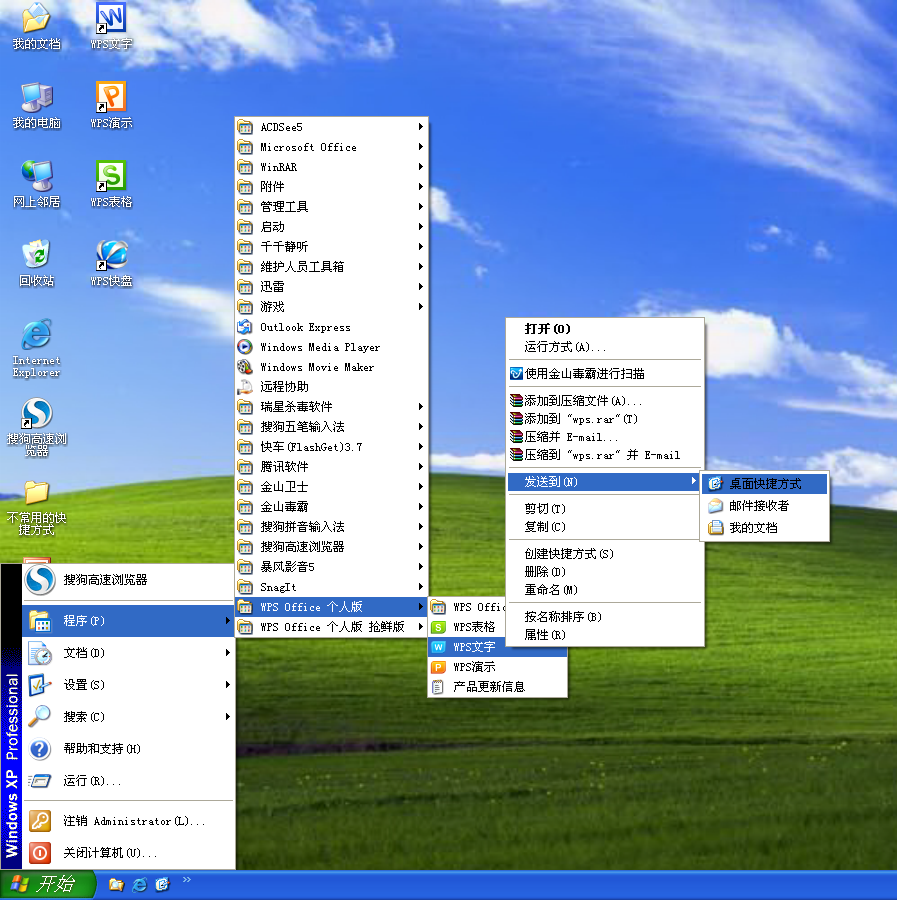
Task: Select the 网上邻居 desktop icon
Action: 36,185
